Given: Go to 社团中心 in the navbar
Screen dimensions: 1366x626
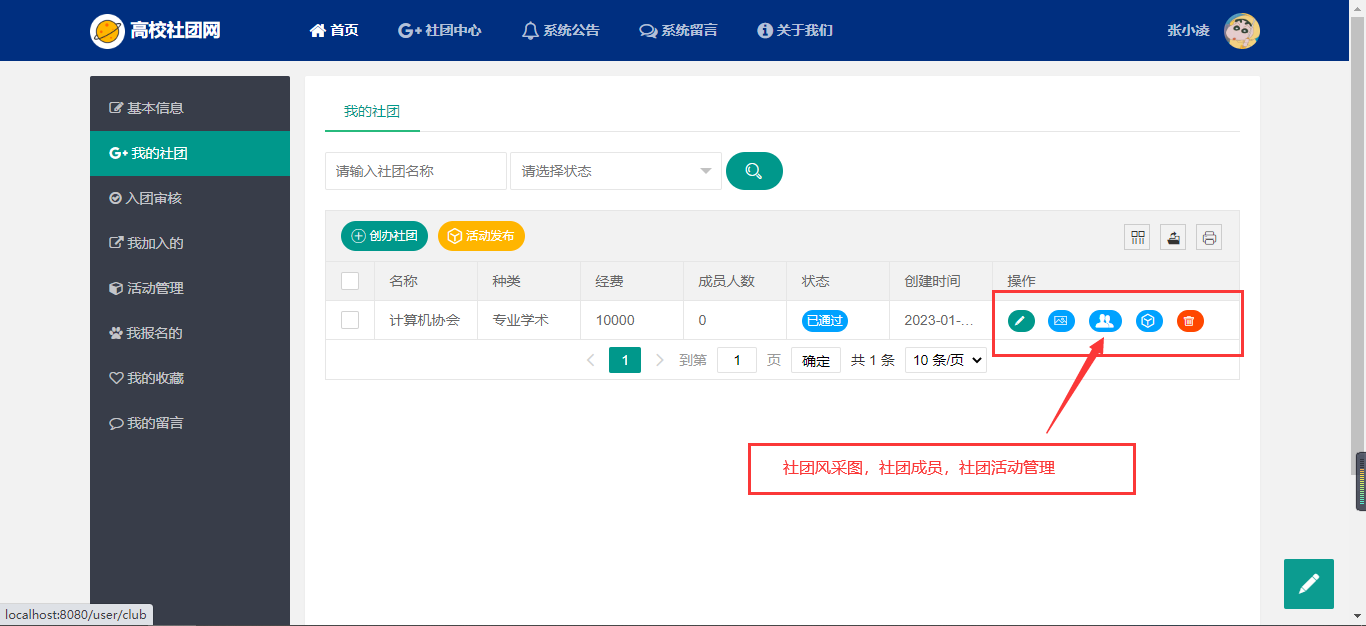Looking at the screenshot, I should point(440,30).
